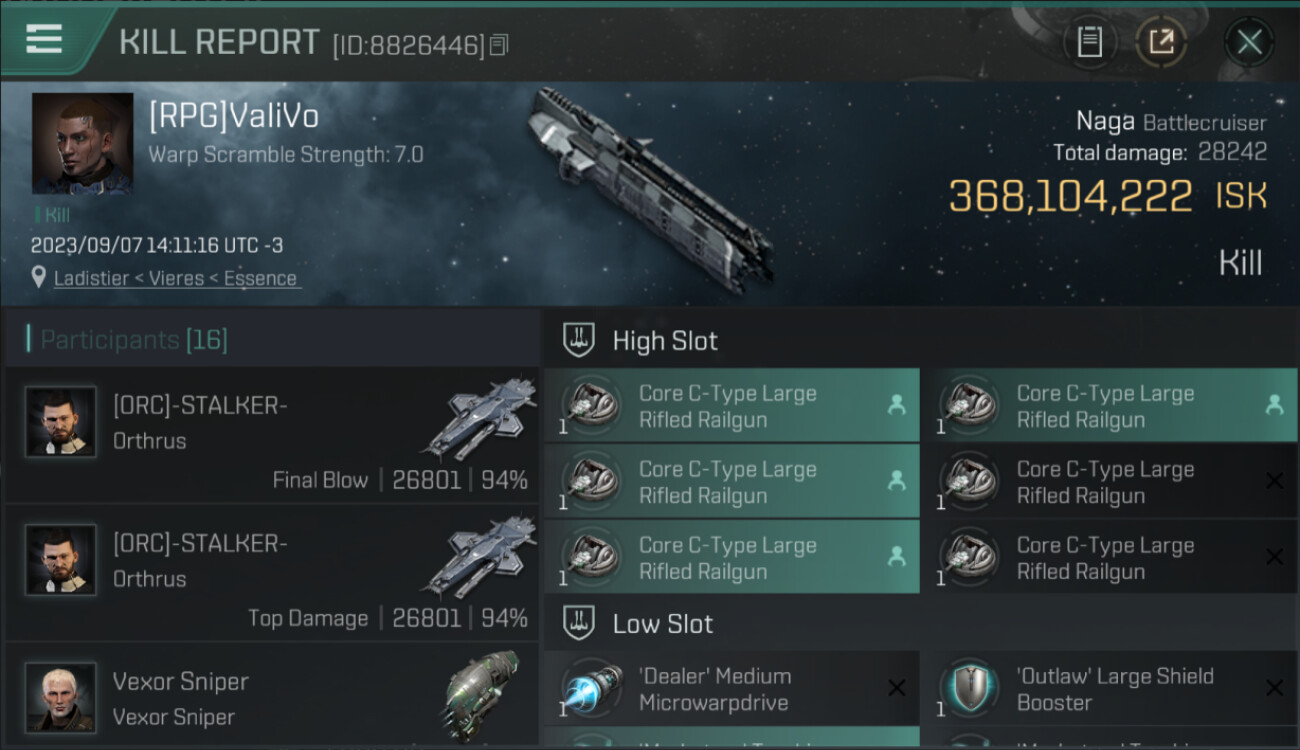This screenshot has width=1300, height=750.
Task: Click 'Outlaw' Large Shield Booster module
Action: pyautogui.click(x=1108, y=689)
